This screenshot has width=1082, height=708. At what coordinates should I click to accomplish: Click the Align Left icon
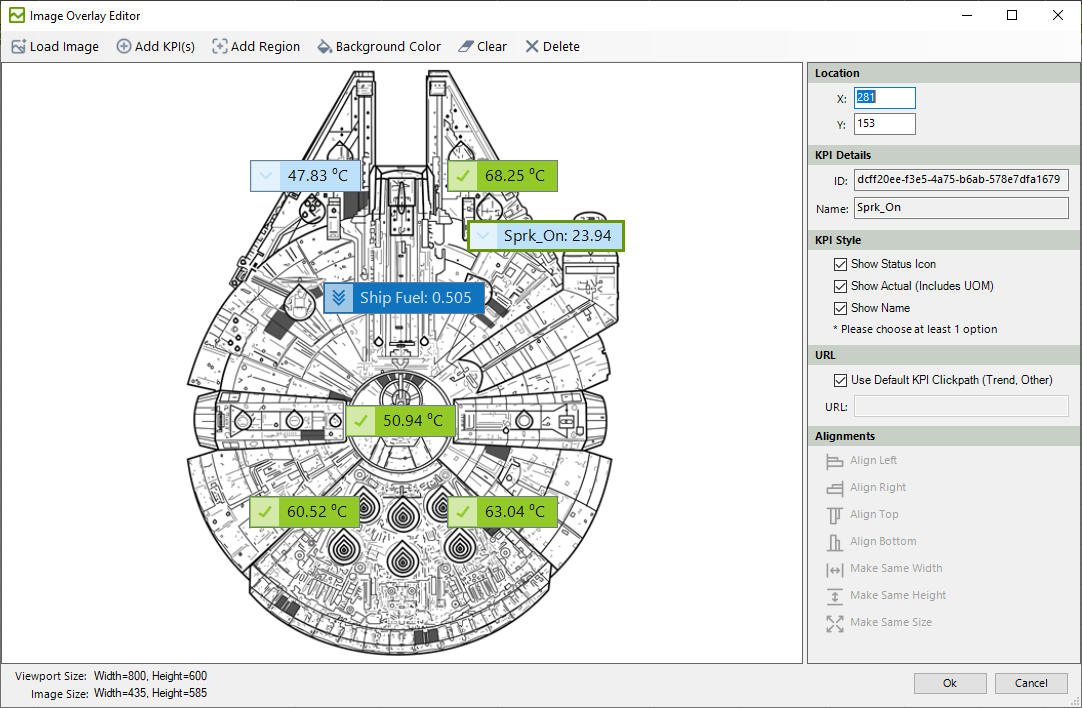pyautogui.click(x=834, y=461)
